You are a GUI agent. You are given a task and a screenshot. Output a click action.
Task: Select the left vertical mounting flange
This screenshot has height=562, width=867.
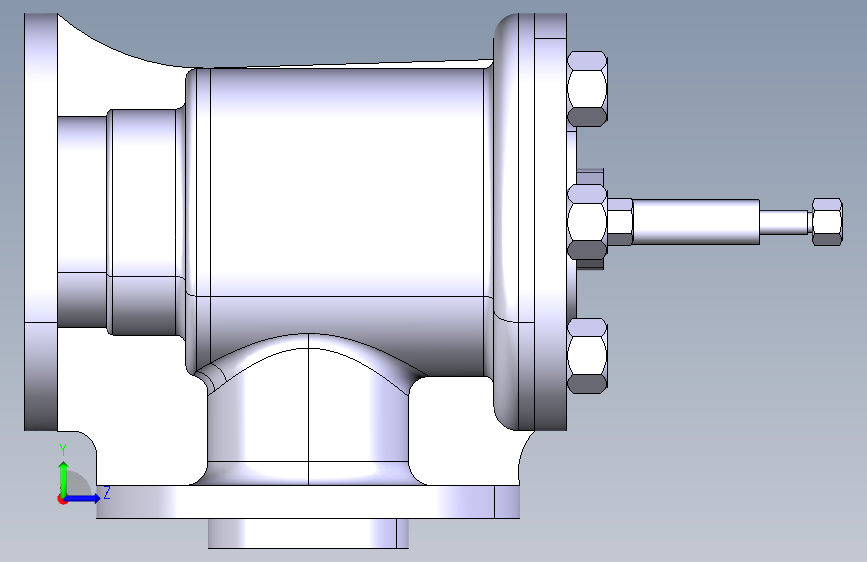(x=41, y=222)
